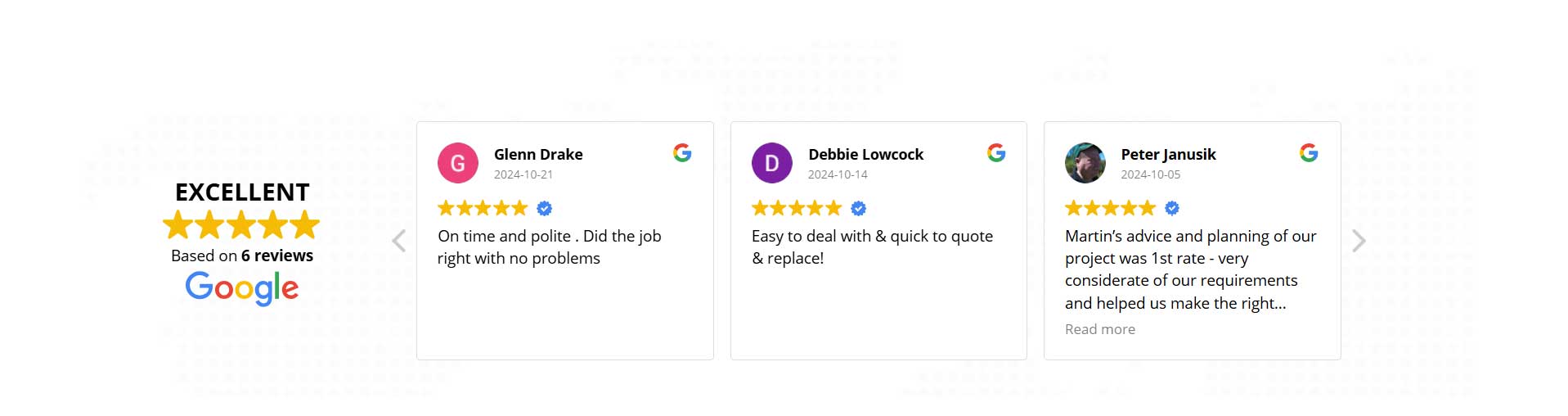Click the large Google logo under the rating
1568x416 pixels.
(x=241, y=287)
